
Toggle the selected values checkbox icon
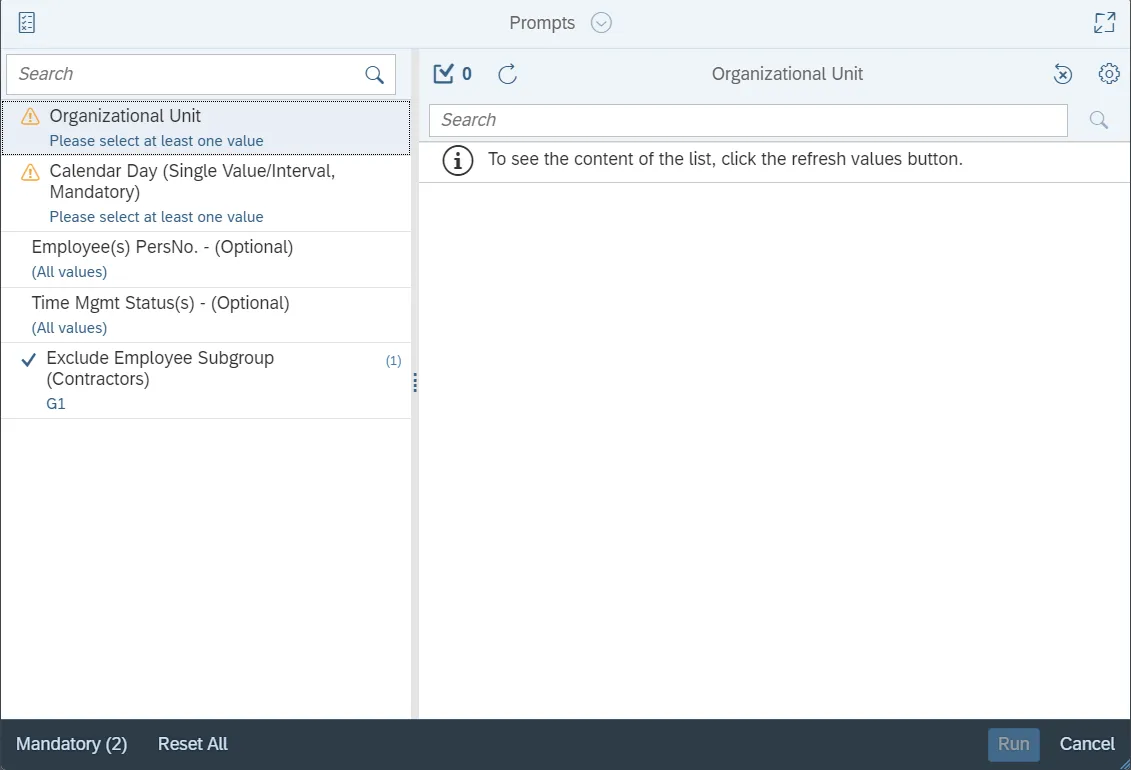click(443, 74)
